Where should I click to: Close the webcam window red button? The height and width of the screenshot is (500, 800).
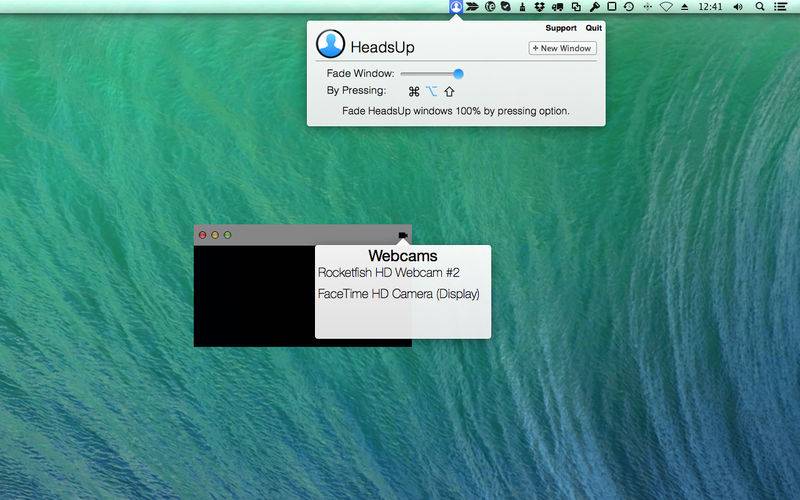tap(203, 235)
